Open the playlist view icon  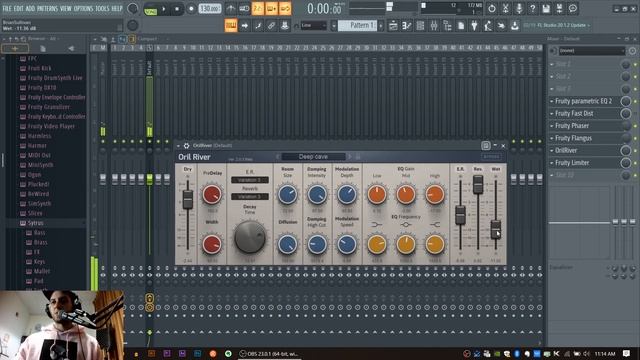pyautogui.click(x=393, y=25)
